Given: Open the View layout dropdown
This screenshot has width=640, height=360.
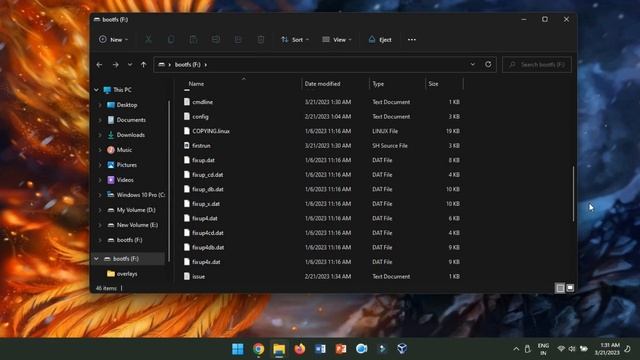Looking at the screenshot, I should 337,40.
